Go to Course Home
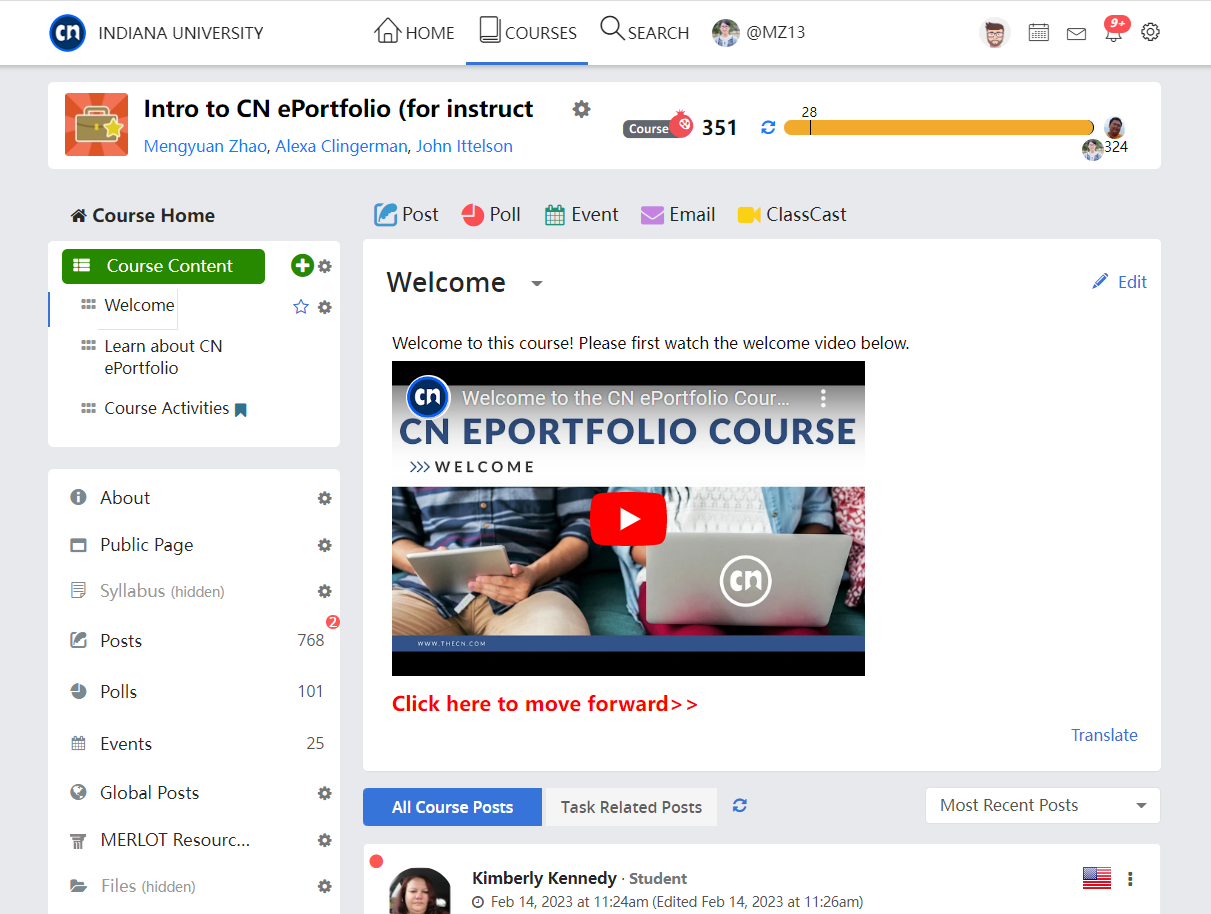The height and width of the screenshot is (914, 1211). 142,215
